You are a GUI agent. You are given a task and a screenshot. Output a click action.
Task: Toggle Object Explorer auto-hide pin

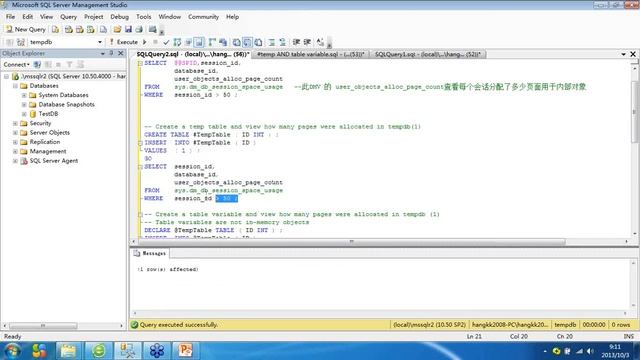tap(111, 53)
